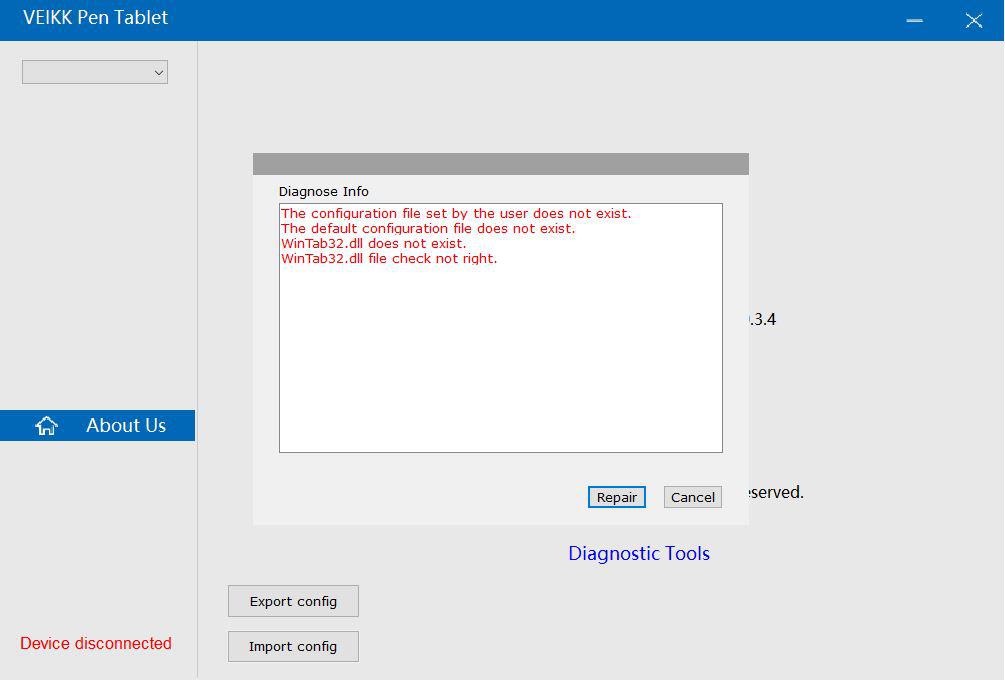Viewport: 1005px width, 680px height.
Task: Click the Diagnose Info label
Action: point(323,191)
